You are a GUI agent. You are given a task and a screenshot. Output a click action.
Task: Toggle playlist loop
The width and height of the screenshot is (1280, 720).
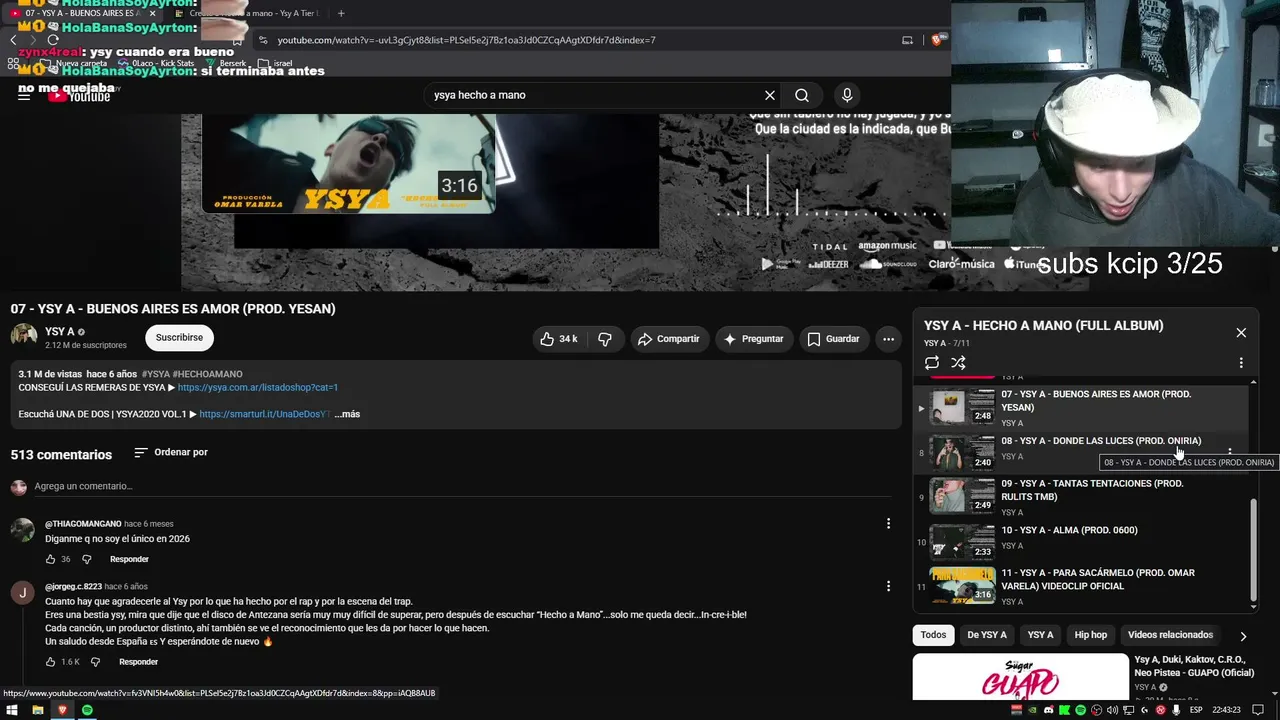coord(932,363)
